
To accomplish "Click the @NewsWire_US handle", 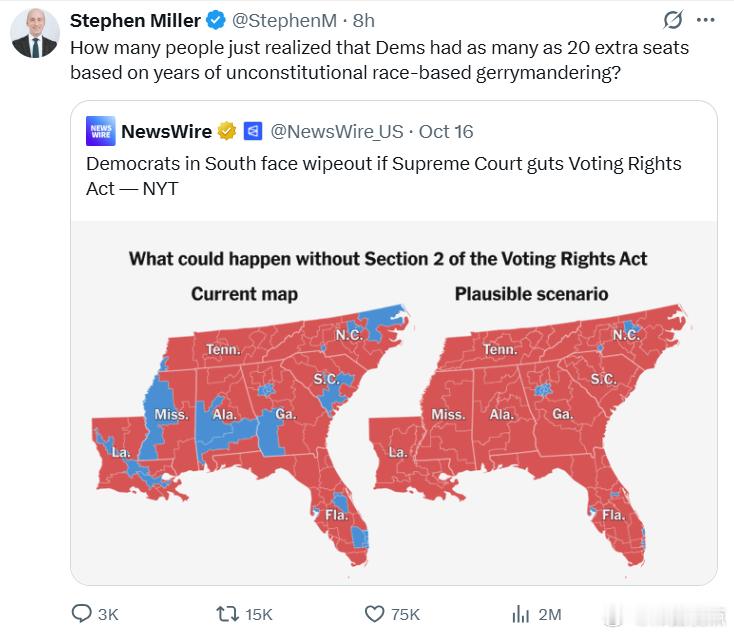I will pos(337,131).
